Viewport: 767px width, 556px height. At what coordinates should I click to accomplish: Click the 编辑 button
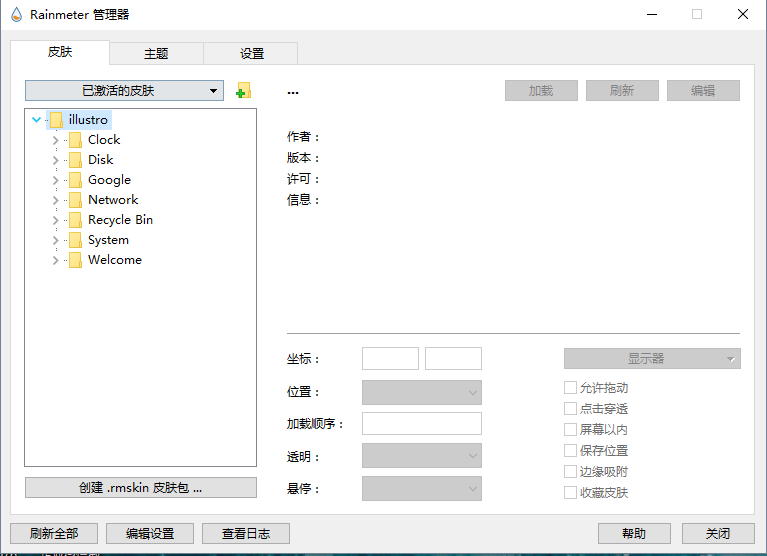pyautogui.click(x=703, y=90)
